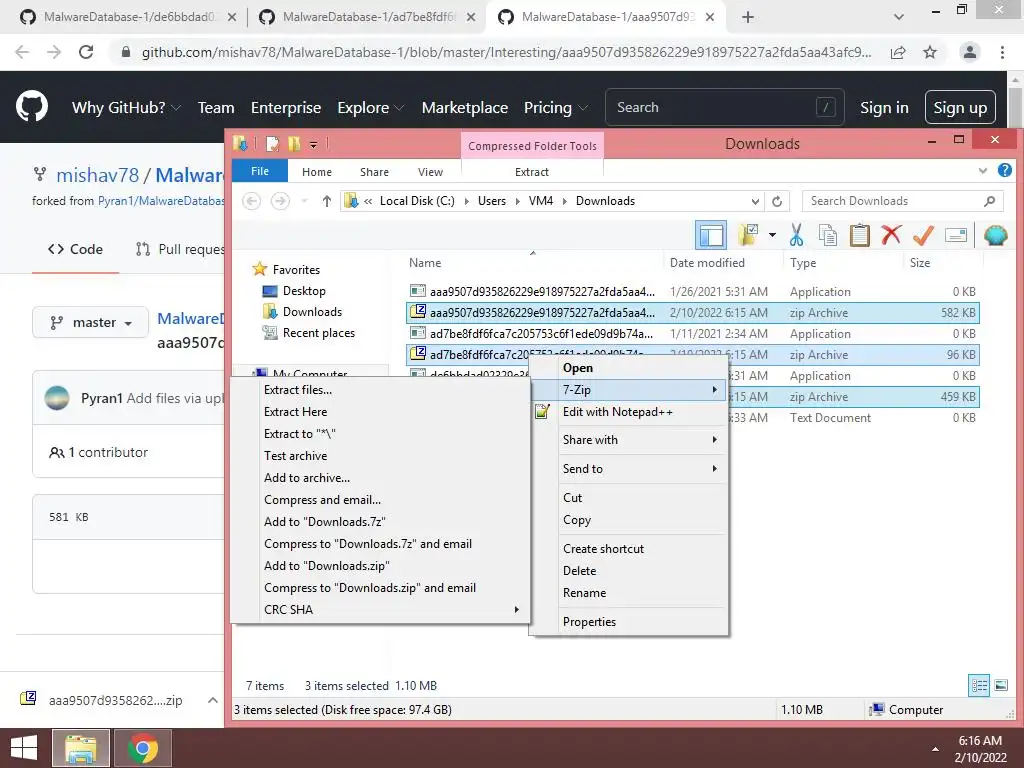Expand the 7-Zip submenu arrow
This screenshot has width=1024, height=768.
point(714,390)
